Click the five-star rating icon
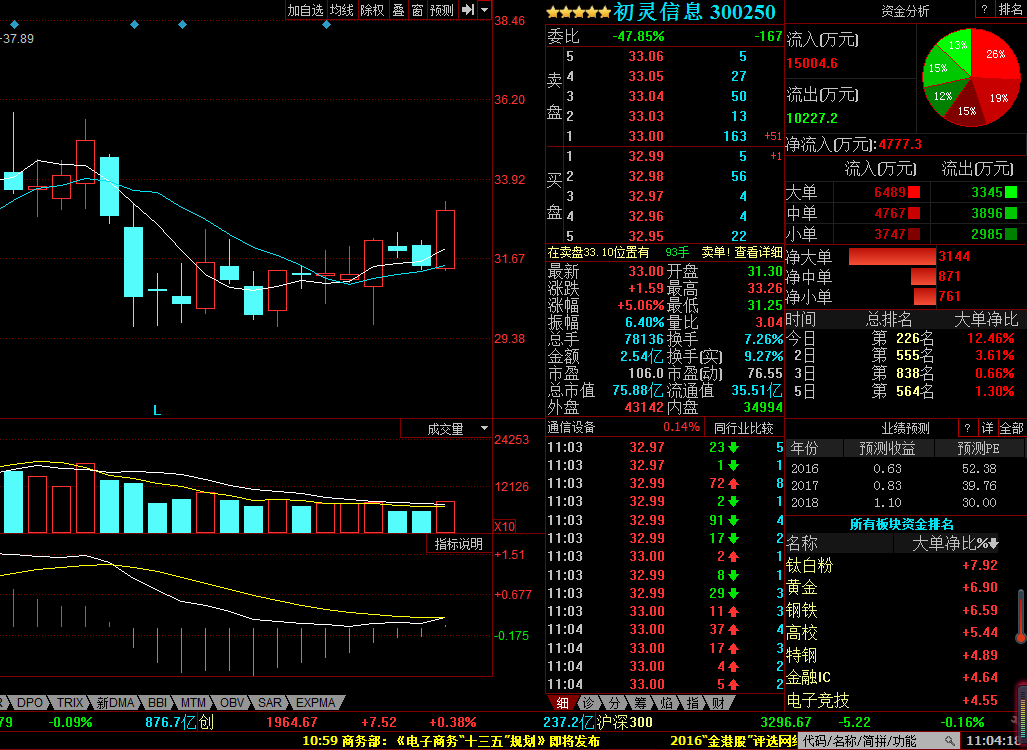Viewport: 1027px width, 750px height. click(578, 12)
